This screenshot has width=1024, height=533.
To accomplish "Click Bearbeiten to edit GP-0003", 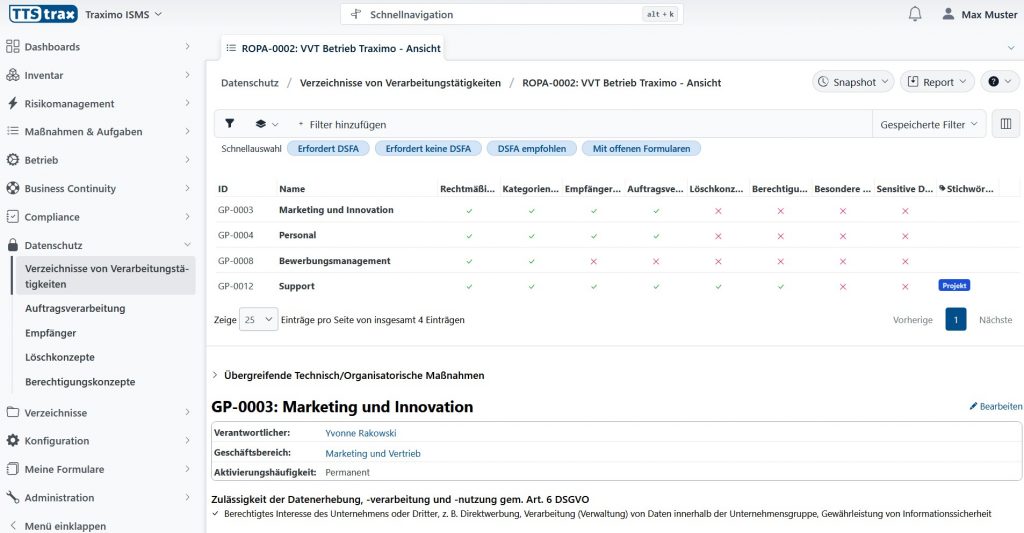I will click(996, 406).
